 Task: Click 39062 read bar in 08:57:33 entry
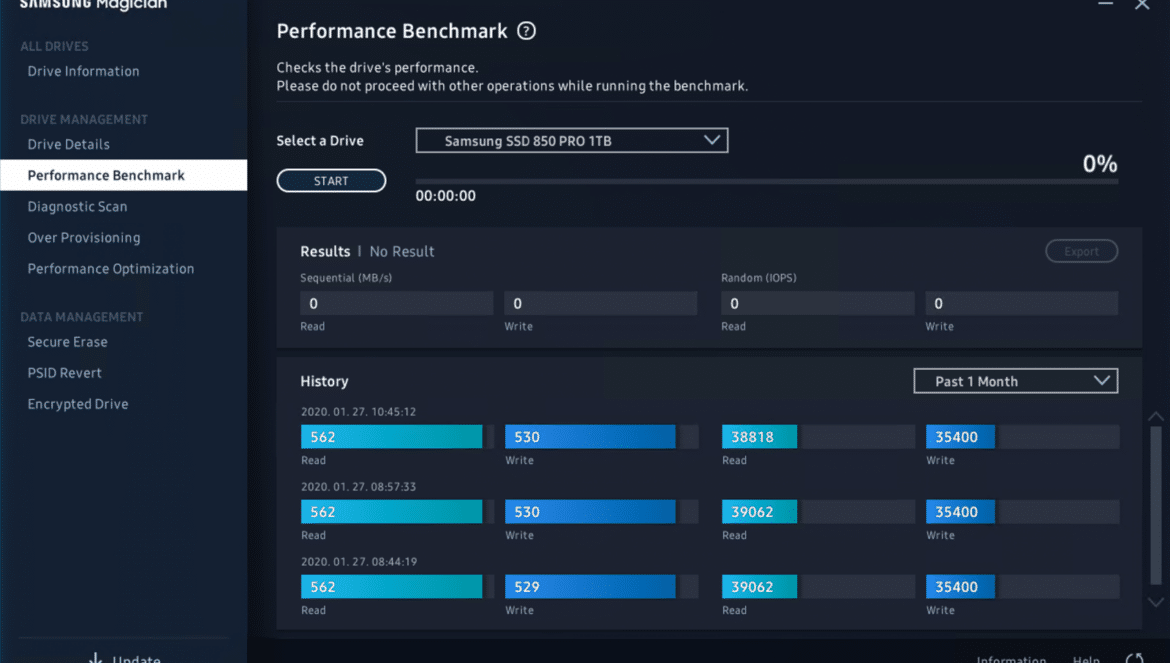coord(759,512)
